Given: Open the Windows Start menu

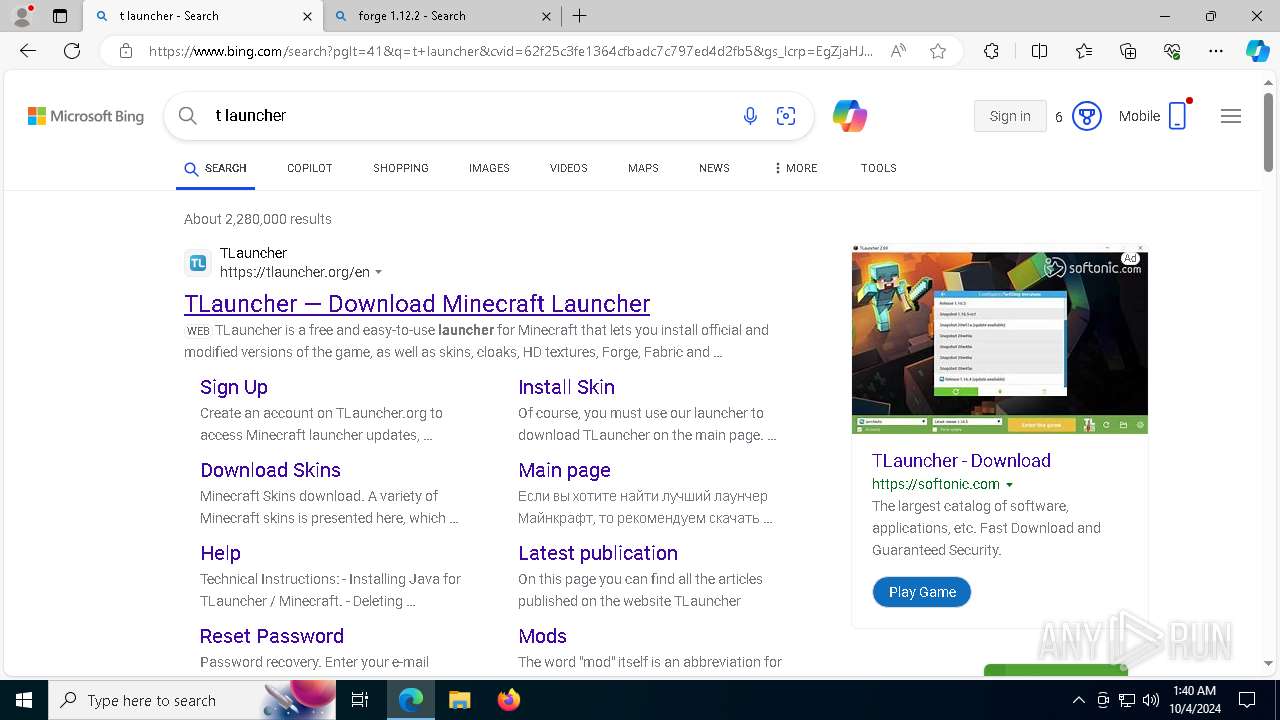Looking at the screenshot, I should coord(24,700).
